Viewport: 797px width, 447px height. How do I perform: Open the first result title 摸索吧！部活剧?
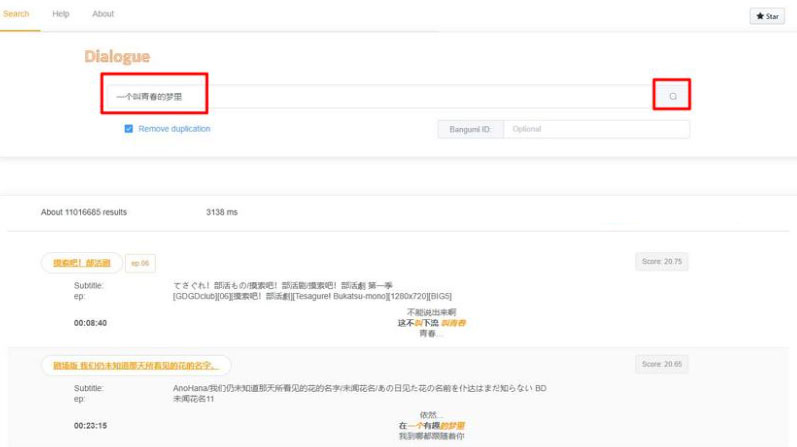(81, 262)
